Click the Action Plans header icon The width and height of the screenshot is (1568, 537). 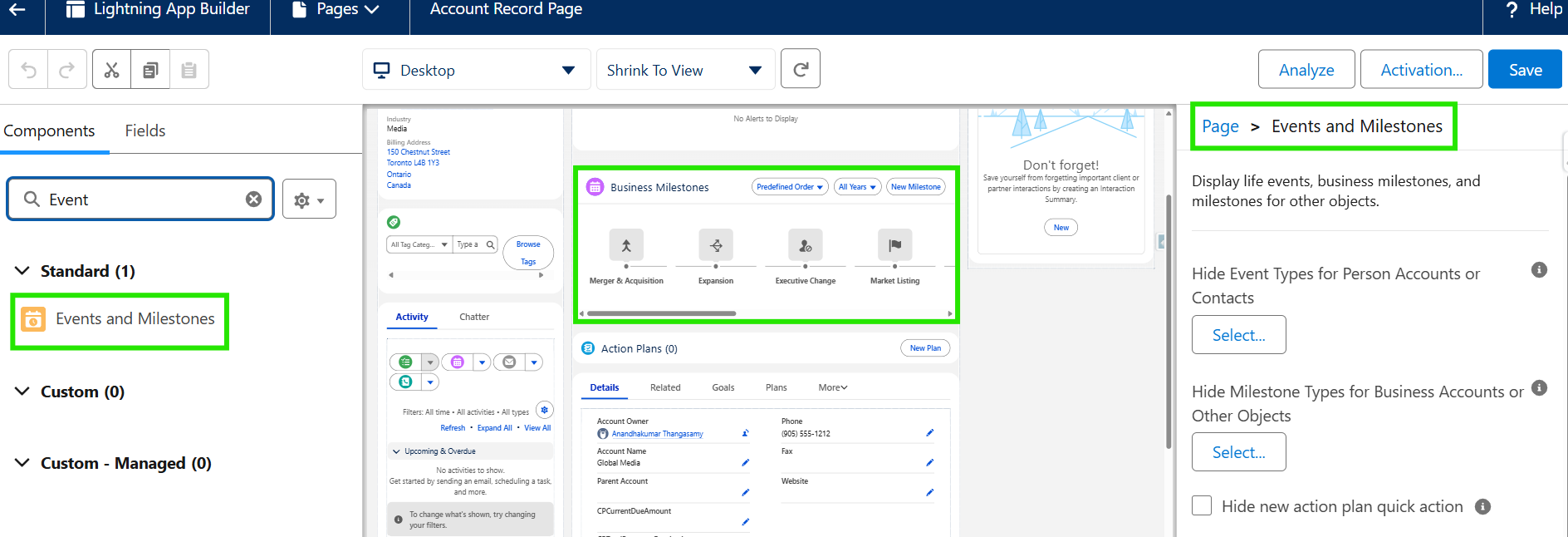coord(588,348)
